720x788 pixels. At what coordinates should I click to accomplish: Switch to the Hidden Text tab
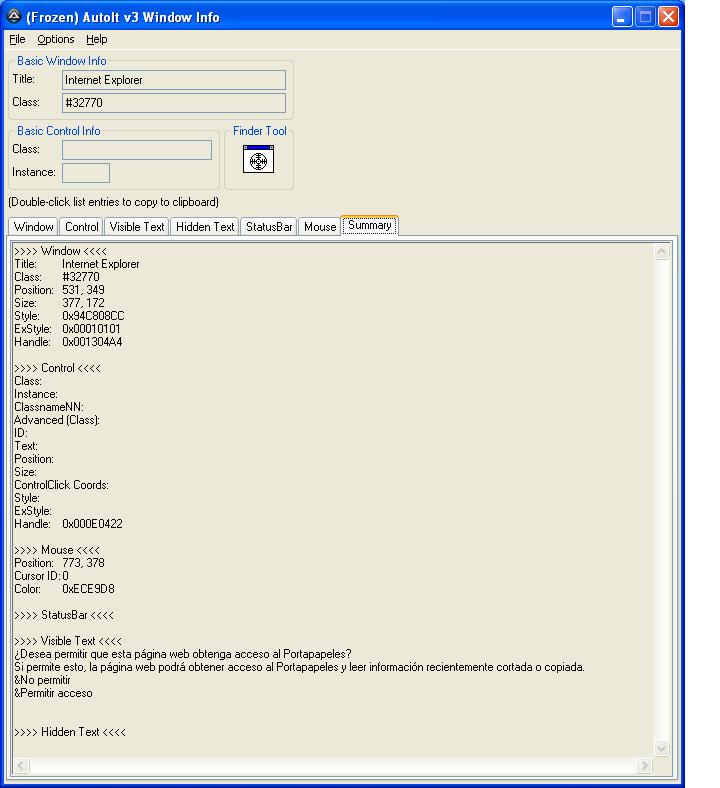pyautogui.click(x=205, y=227)
